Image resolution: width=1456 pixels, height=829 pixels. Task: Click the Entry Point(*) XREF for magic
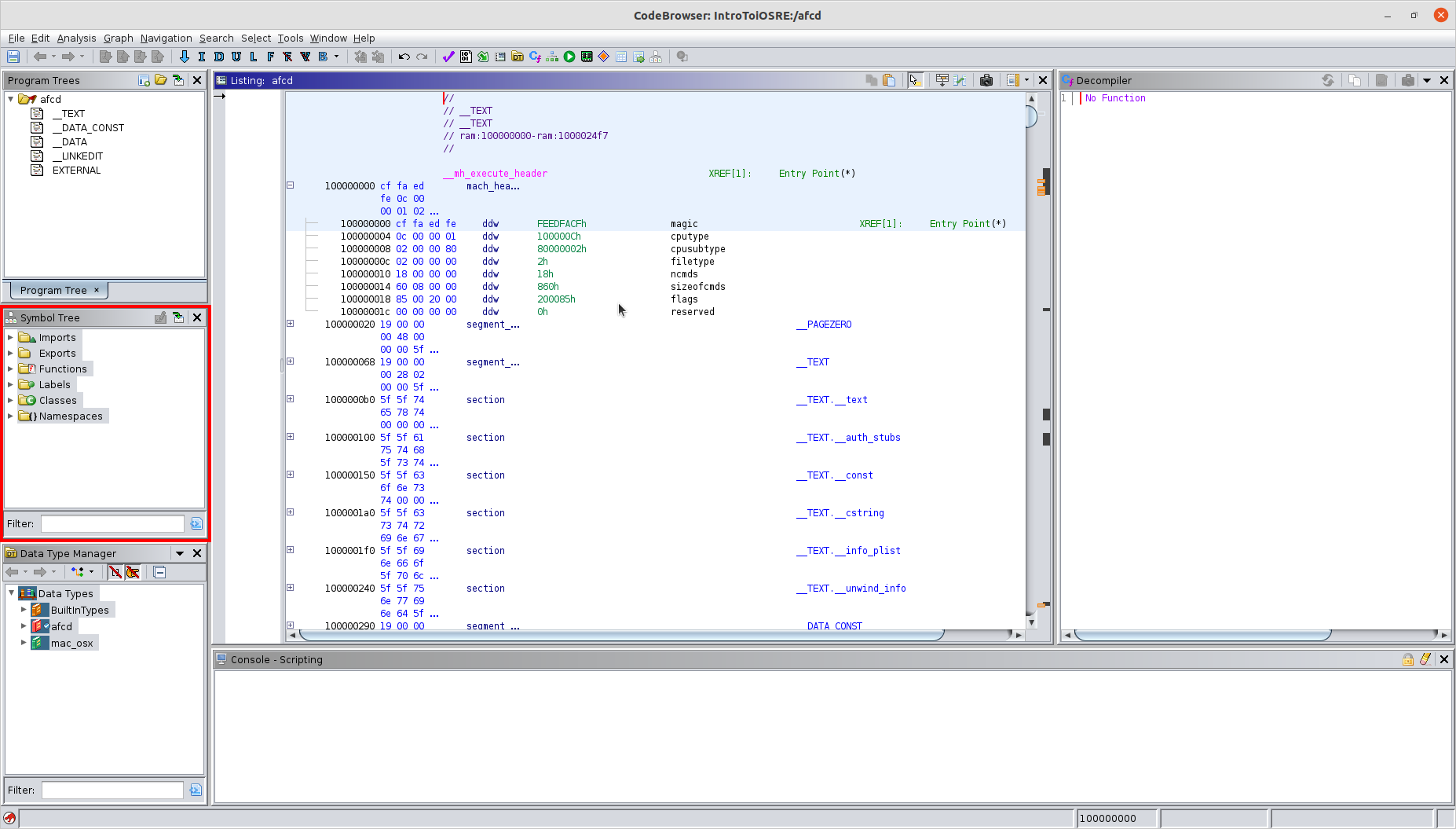(x=968, y=224)
